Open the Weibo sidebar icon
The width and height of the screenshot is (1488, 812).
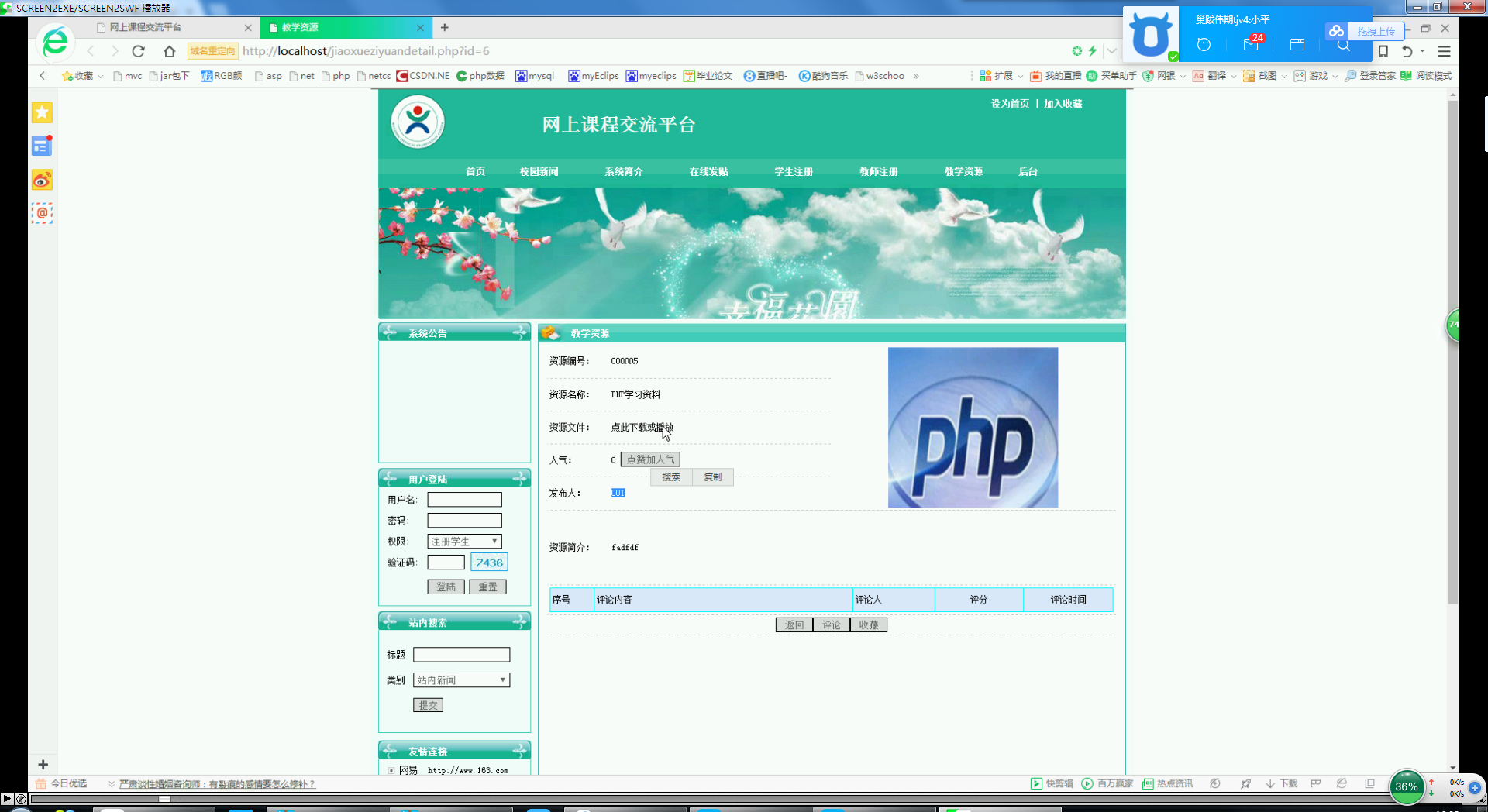click(x=42, y=180)
